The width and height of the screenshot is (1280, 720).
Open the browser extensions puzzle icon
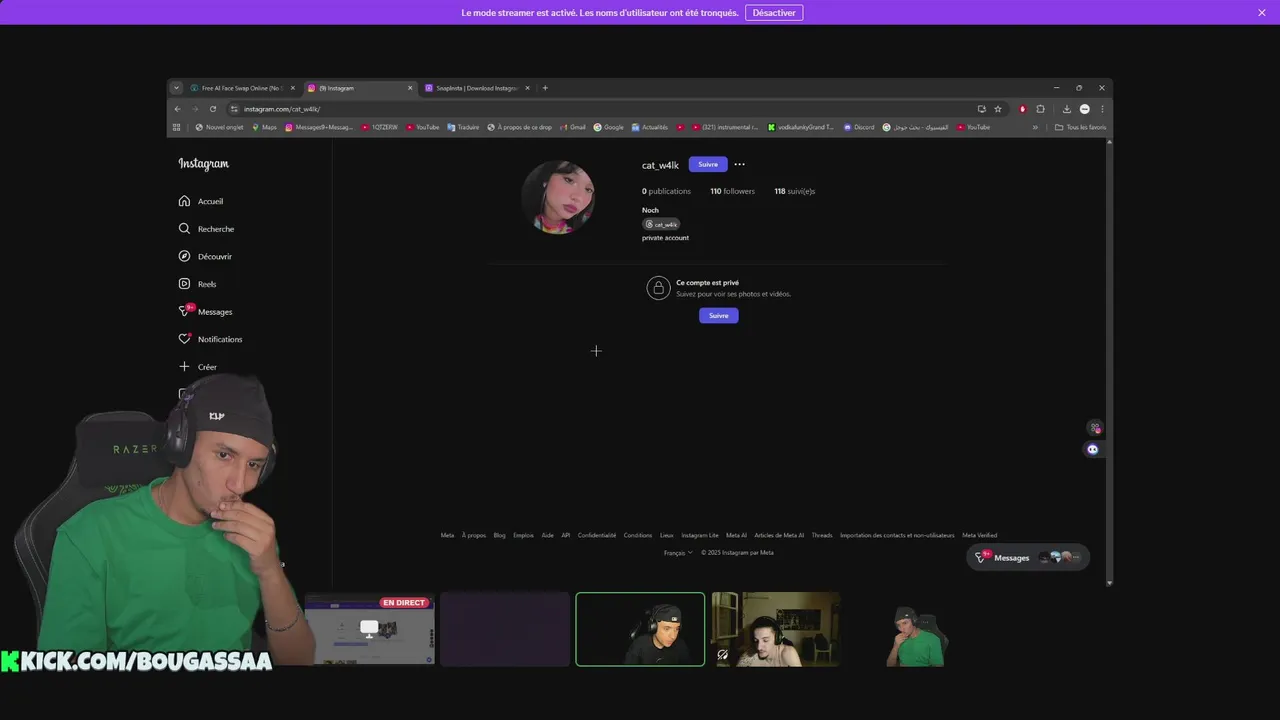tap(1040, 109)
